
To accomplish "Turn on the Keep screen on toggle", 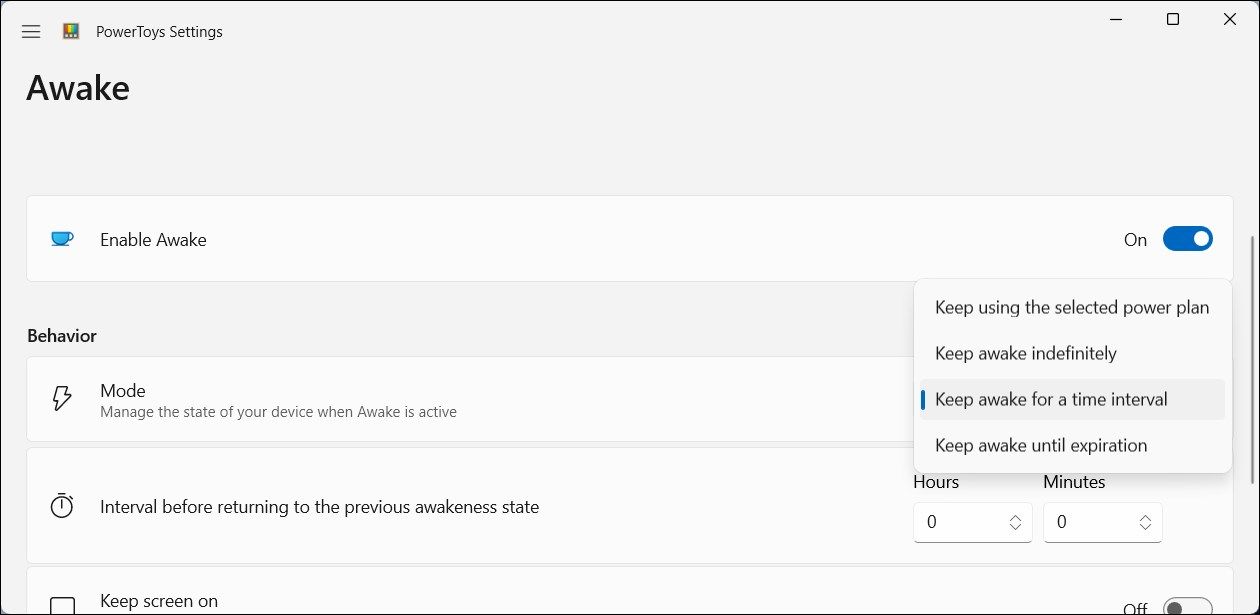I will click(1188, 605).
